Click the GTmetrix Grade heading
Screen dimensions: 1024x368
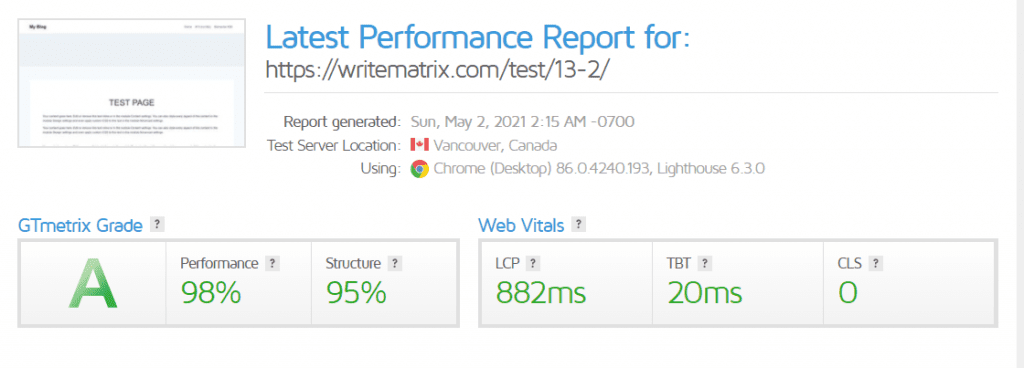(80, 226)
